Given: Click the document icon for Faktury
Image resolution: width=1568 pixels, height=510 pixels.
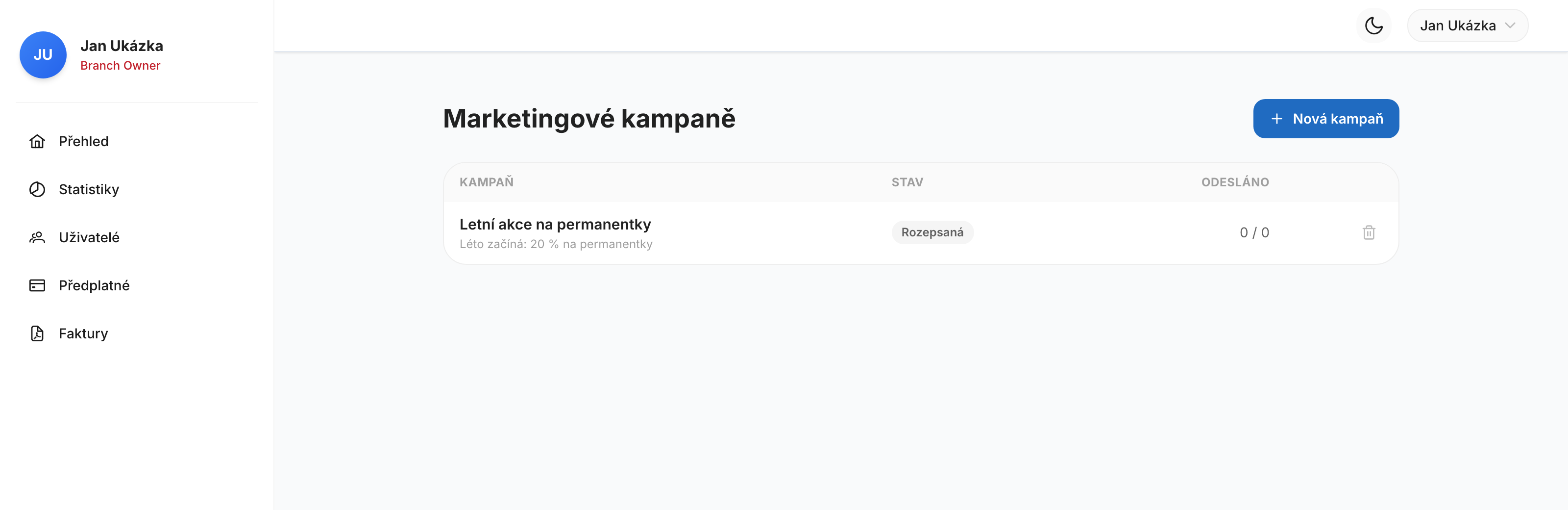Looking at the screenshot, I should 37,333.
